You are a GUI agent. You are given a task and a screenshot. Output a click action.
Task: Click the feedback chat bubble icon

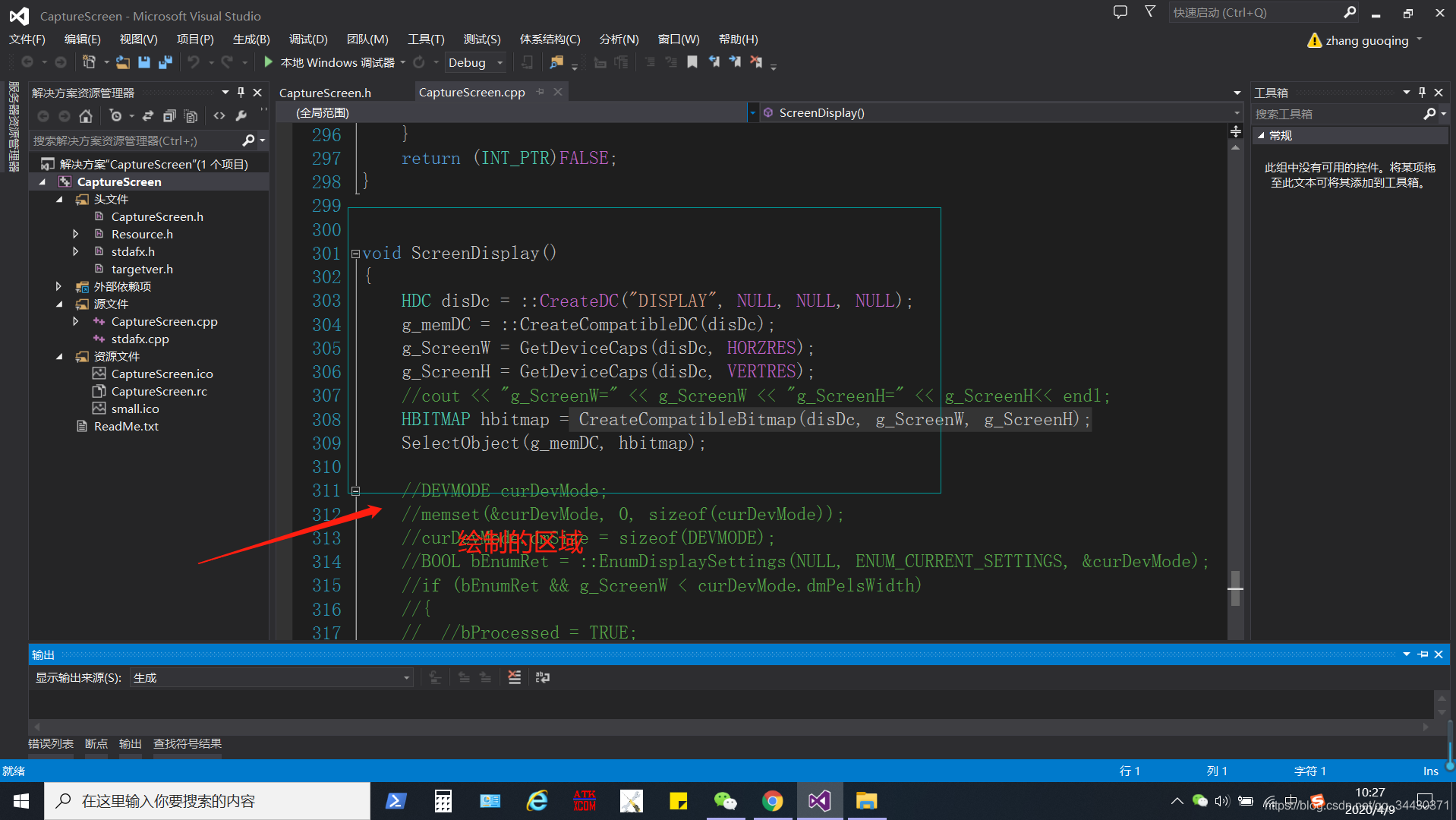pyautogui.click(x=1120, y=12)
